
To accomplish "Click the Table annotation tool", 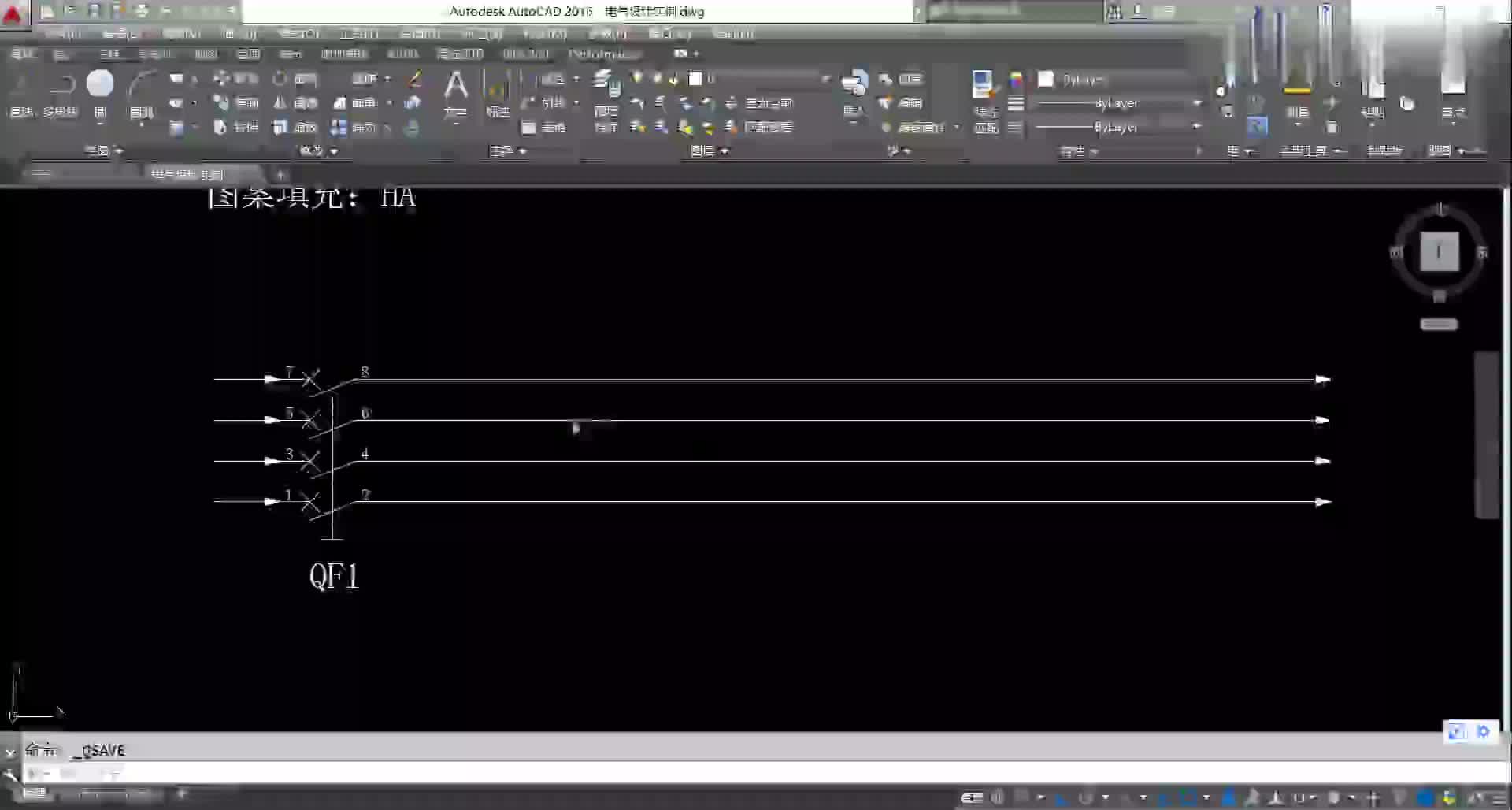I will coord(544,127).
